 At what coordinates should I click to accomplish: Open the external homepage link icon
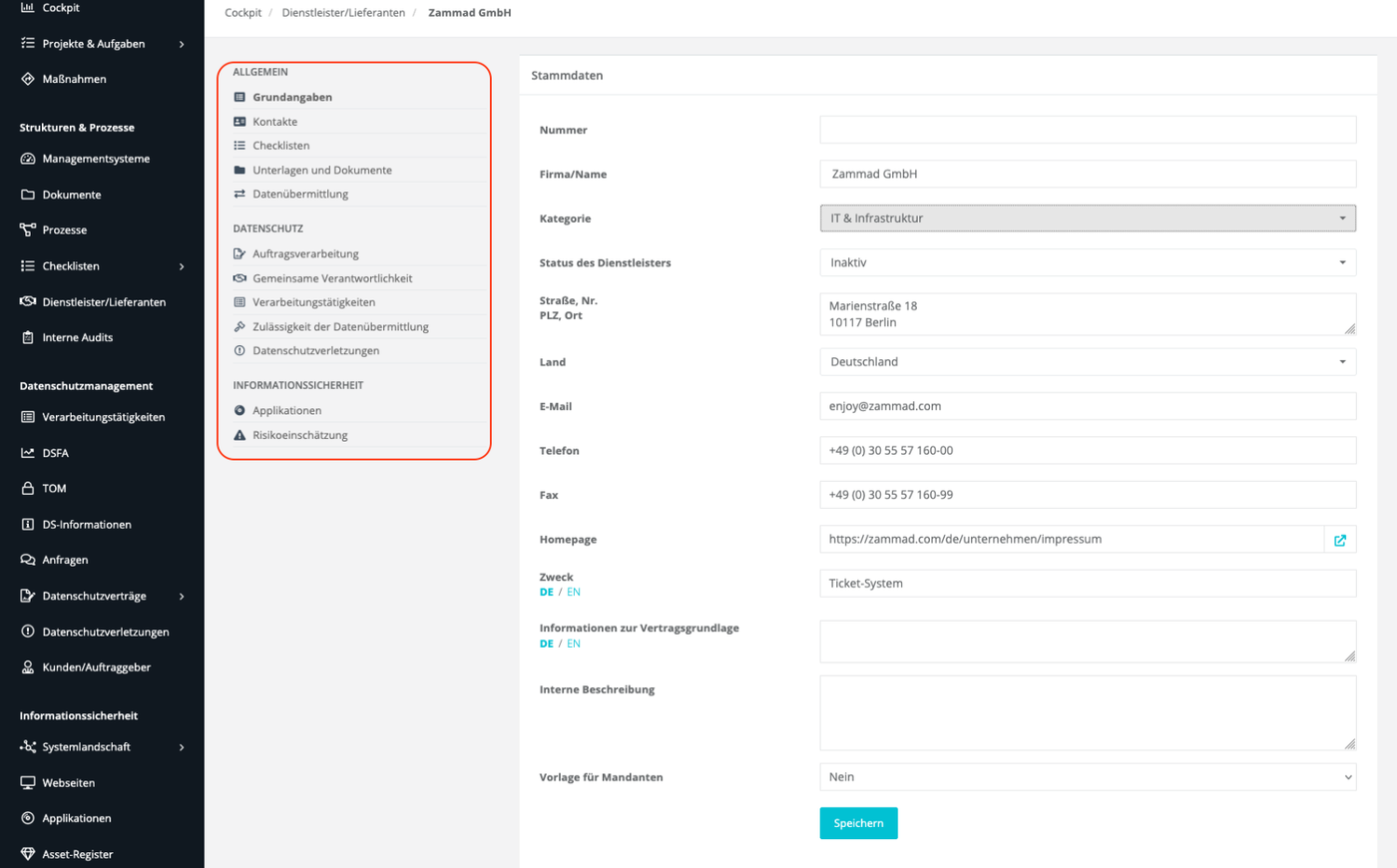click(x=1339, y=540)
